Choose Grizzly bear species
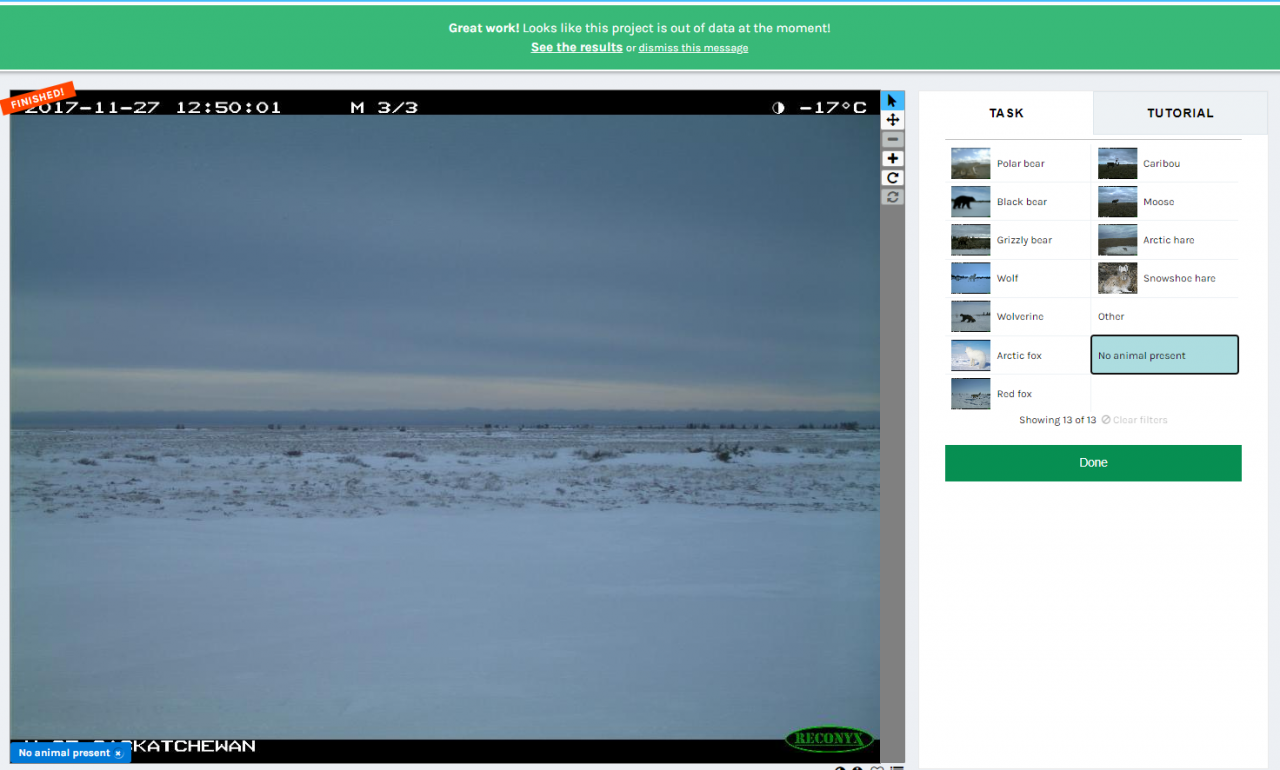 pyautogui.click(x=1018, y=240)
